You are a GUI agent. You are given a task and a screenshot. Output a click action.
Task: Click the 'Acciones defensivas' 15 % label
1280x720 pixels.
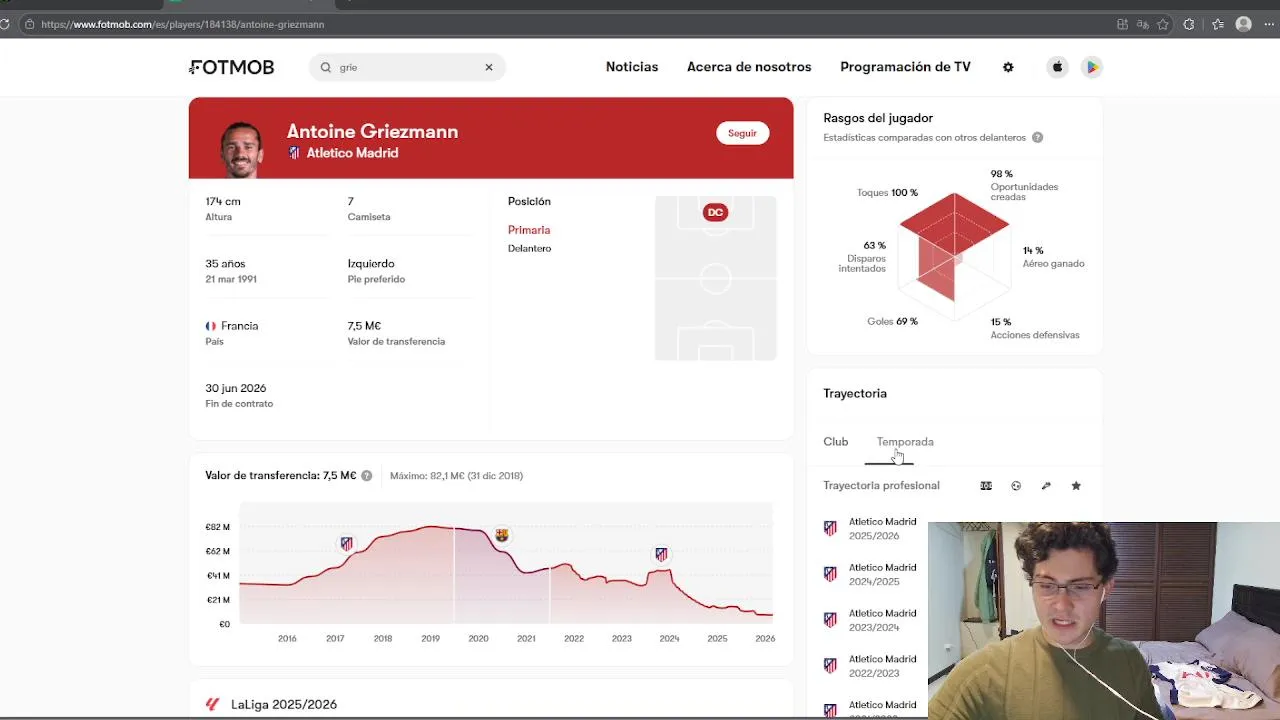pyautogui.click(x=1035, y=328)
